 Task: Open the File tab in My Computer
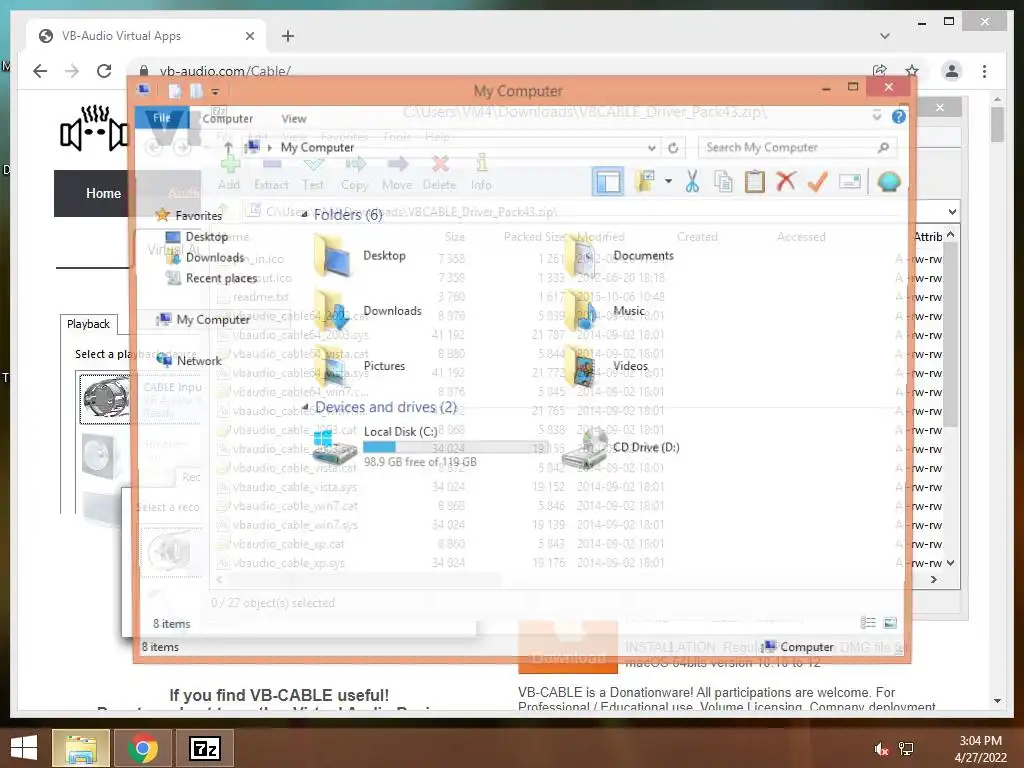[x=161, y=118]
